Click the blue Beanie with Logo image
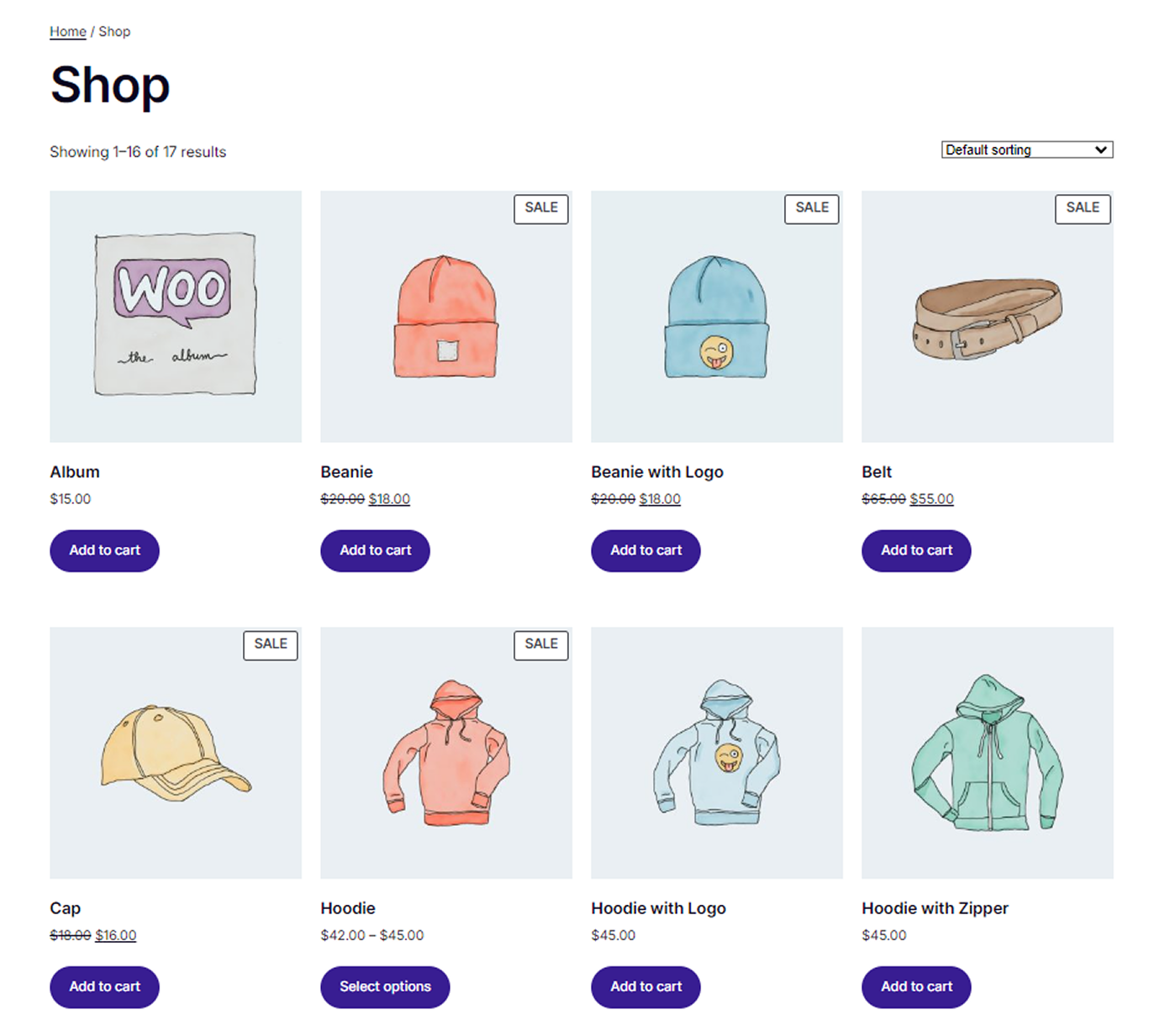The height and width of the screenshot is (1036, 1154). pos(716,316)
